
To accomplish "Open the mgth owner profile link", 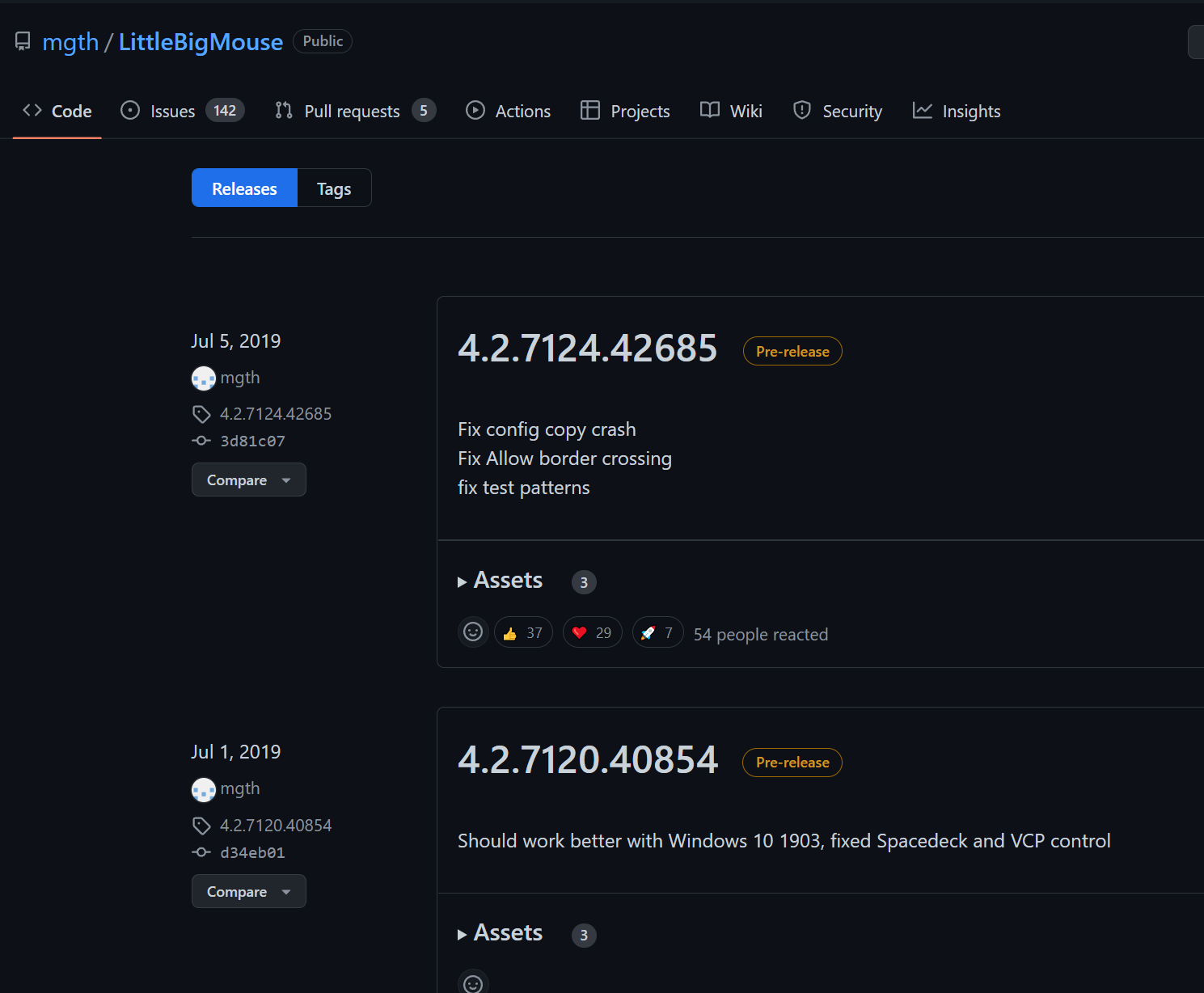I will click(70, 42).
